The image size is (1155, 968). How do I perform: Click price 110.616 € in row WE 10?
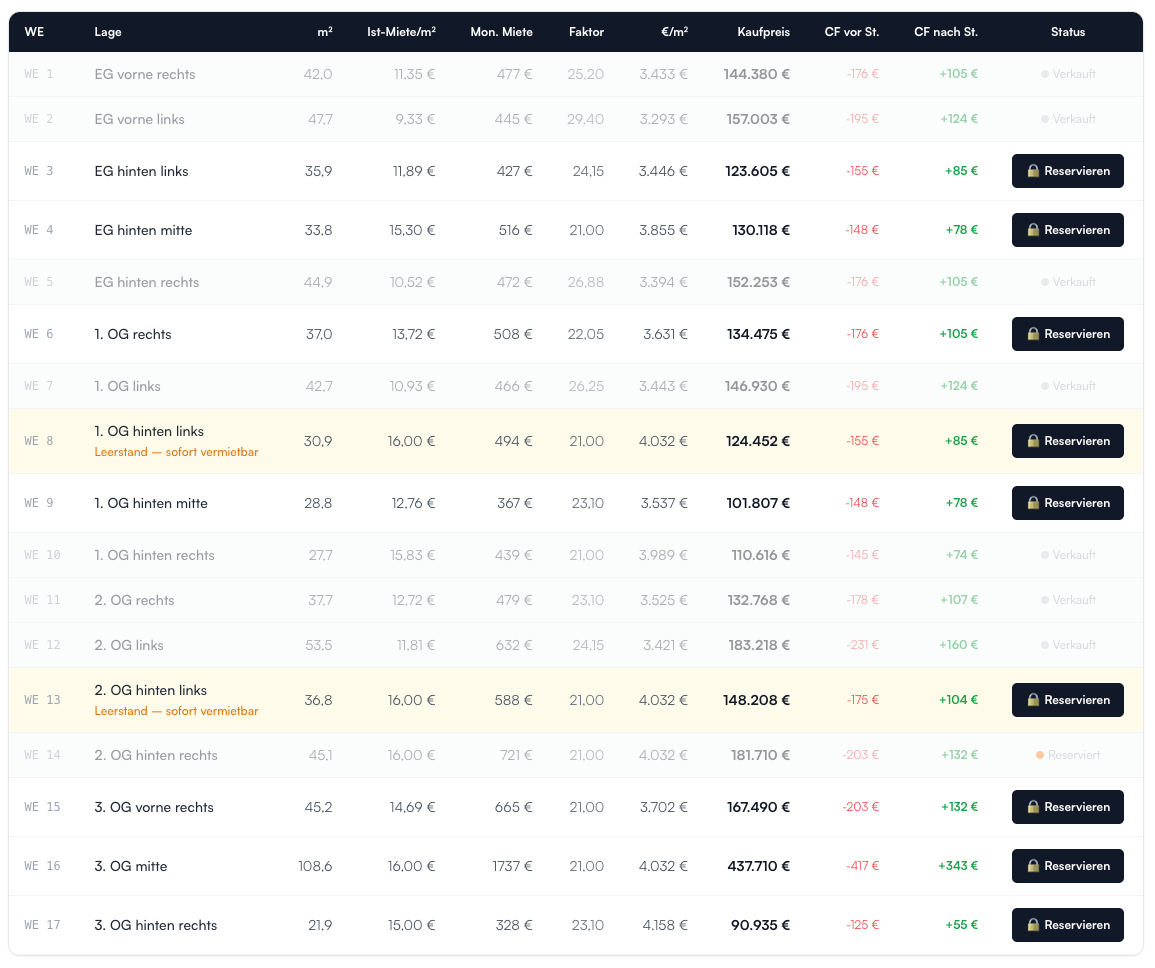click(760, 555)
